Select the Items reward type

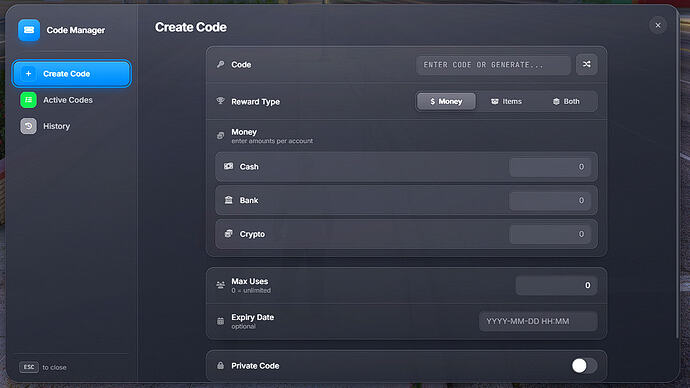coord(506,101)
